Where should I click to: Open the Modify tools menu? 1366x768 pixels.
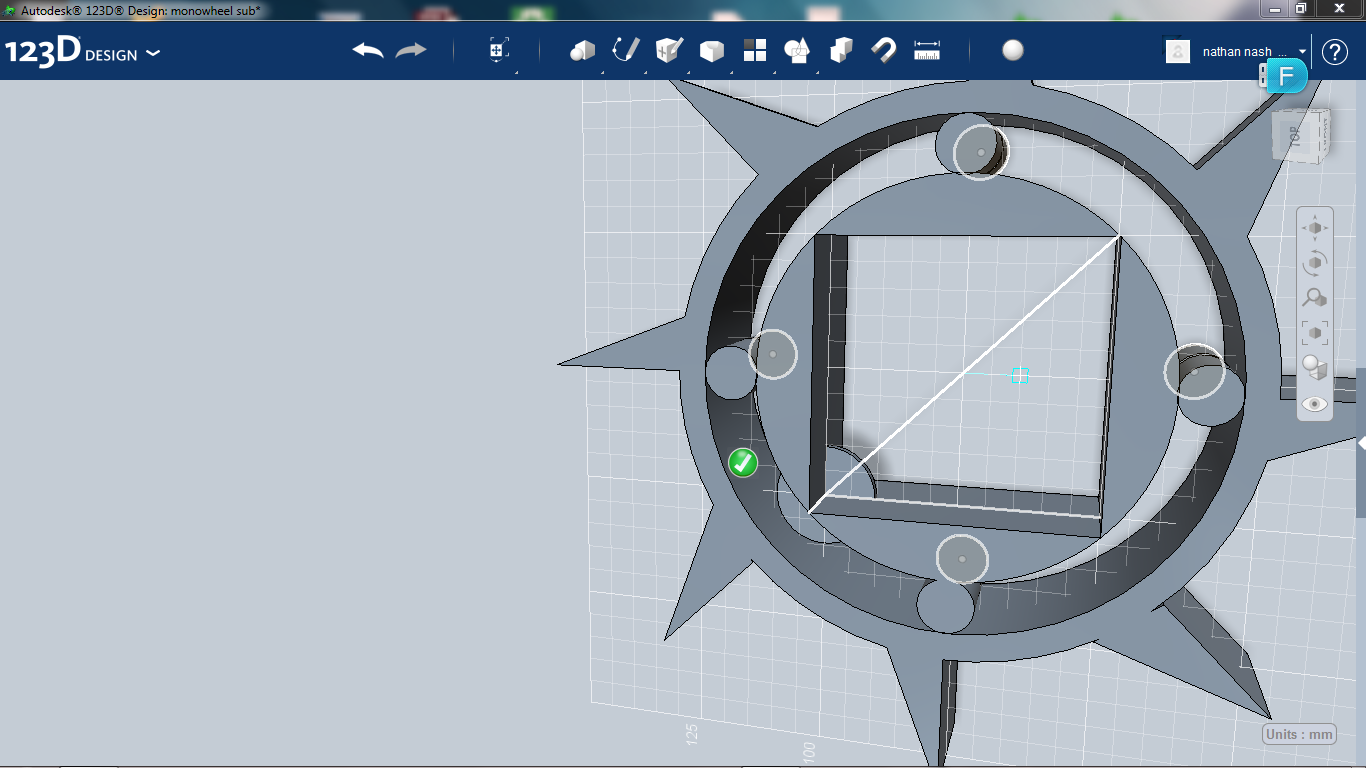pyautogui.click(x=711, y=51)
